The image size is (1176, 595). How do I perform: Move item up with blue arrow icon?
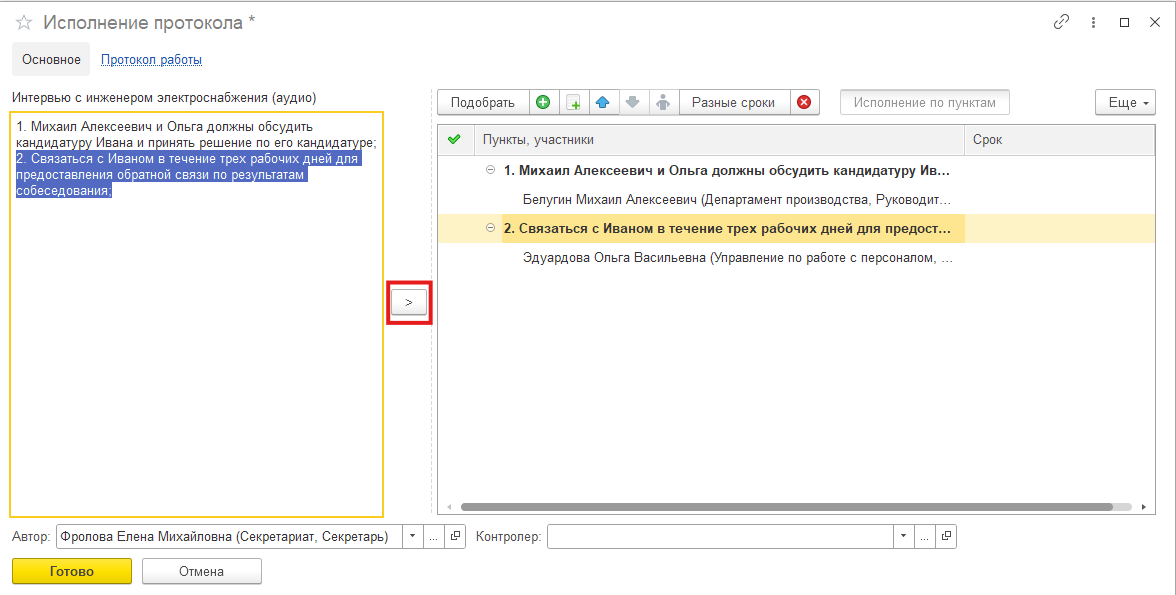602,103
